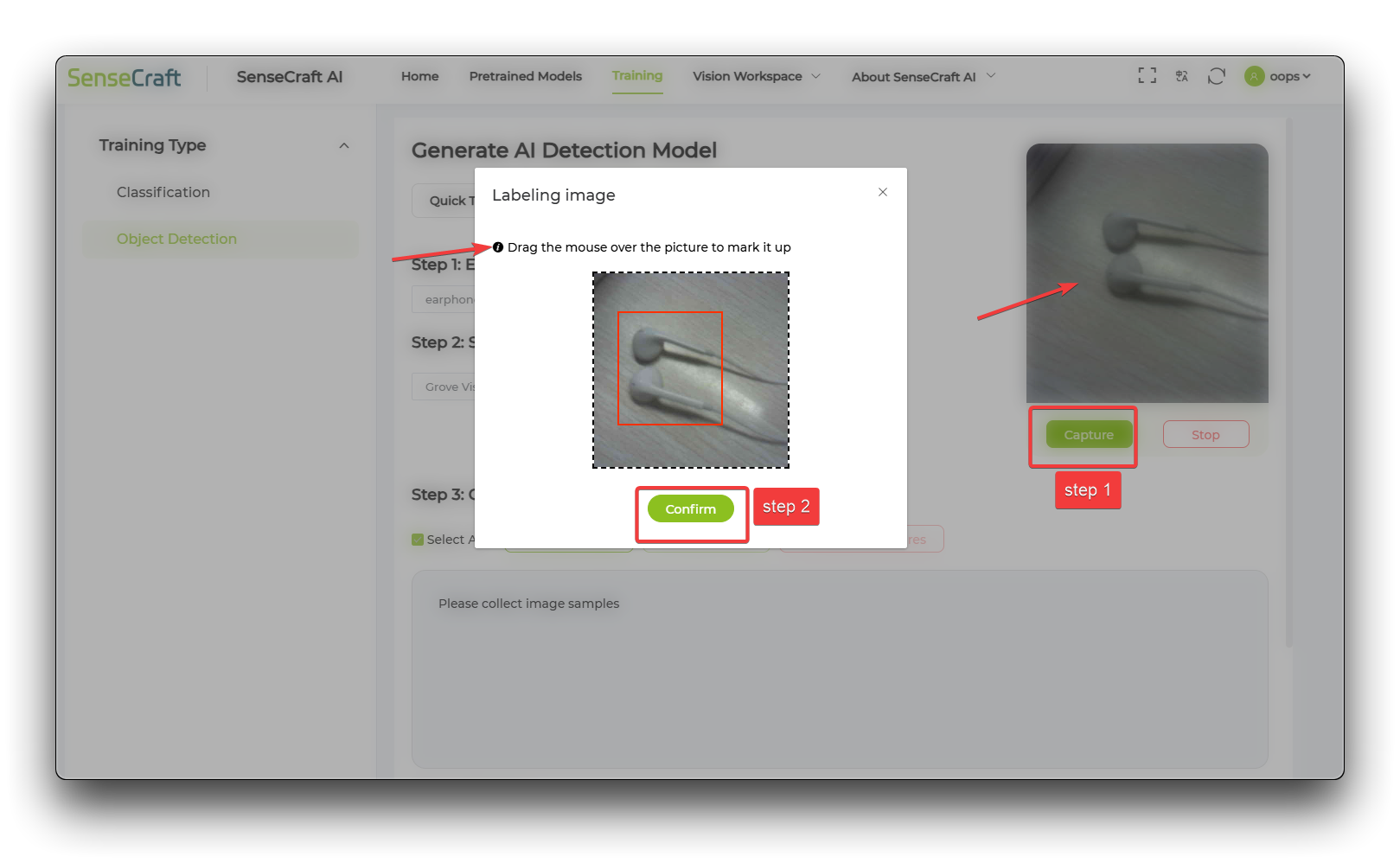Select the Object Detection training type
The image size is (1400, 863).
pyautogui.click(x=176, y=239)
